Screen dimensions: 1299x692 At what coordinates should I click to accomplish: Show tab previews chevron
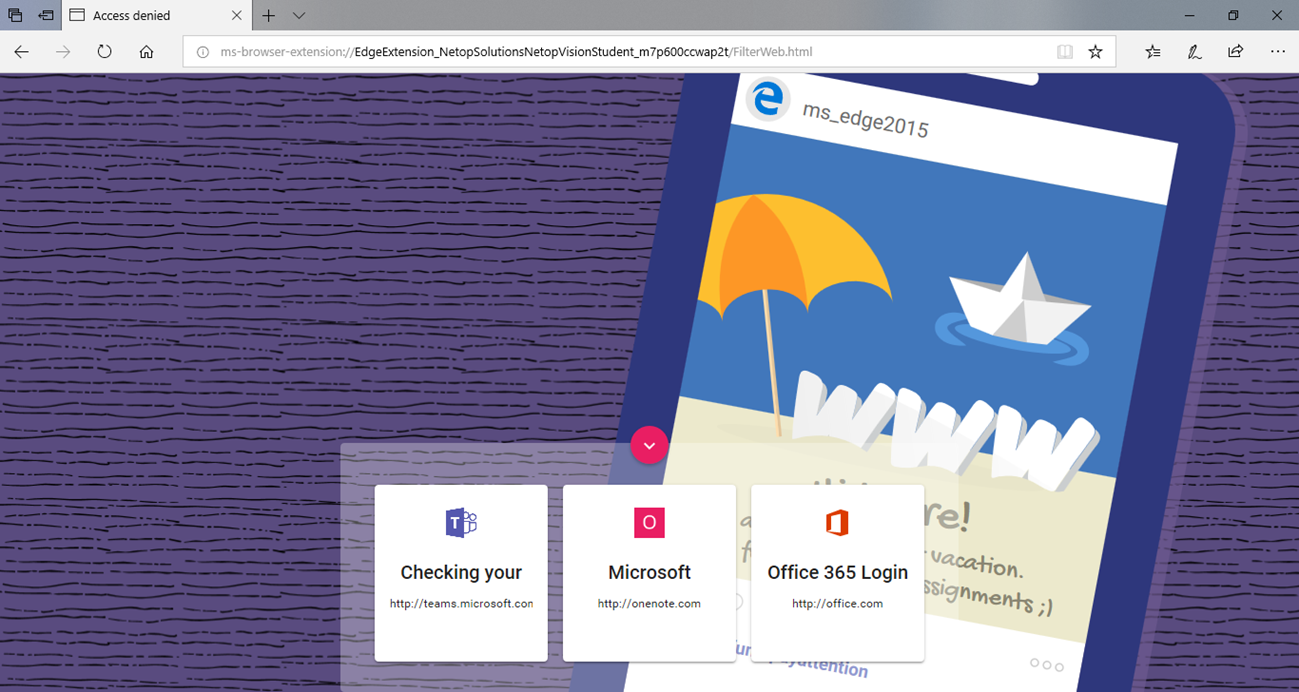(x=299, y=16)
